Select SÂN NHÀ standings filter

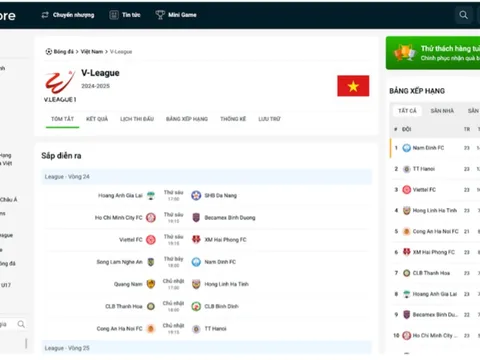pyautogui.click(x=442, y=111)
